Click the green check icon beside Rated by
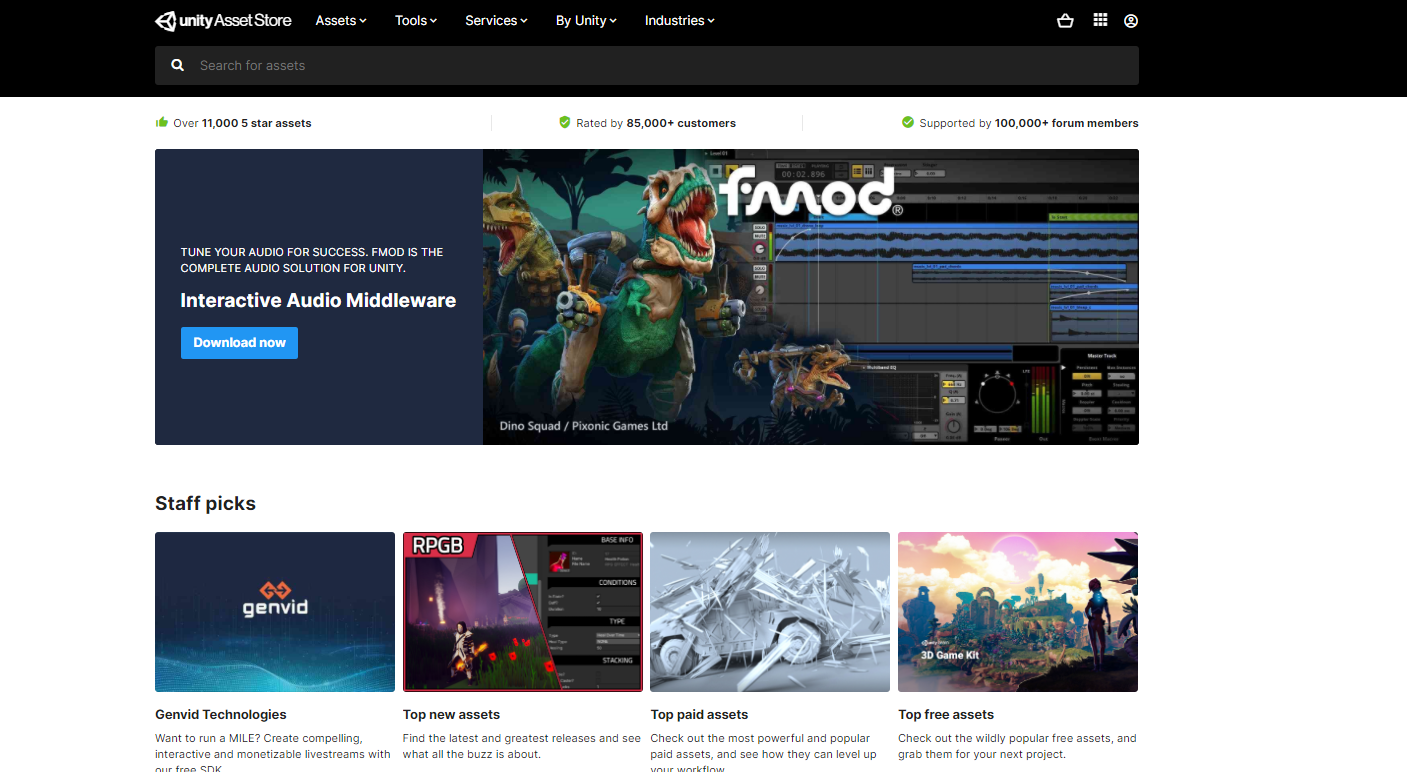 565,123
